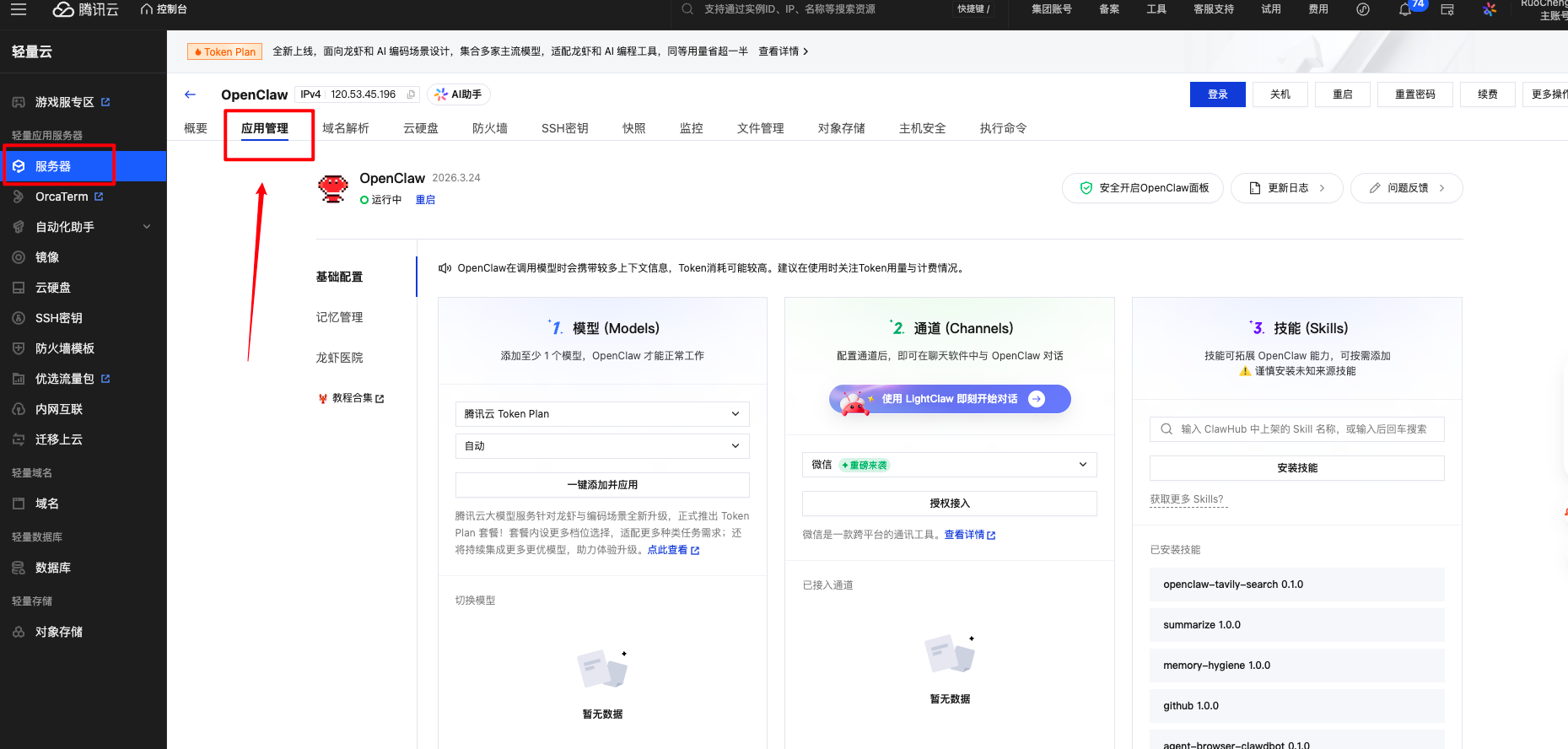The height and width of the screenshot is (749, 1568).
Task: Select 服务器 in the sidebar
Action: [83, 166]
